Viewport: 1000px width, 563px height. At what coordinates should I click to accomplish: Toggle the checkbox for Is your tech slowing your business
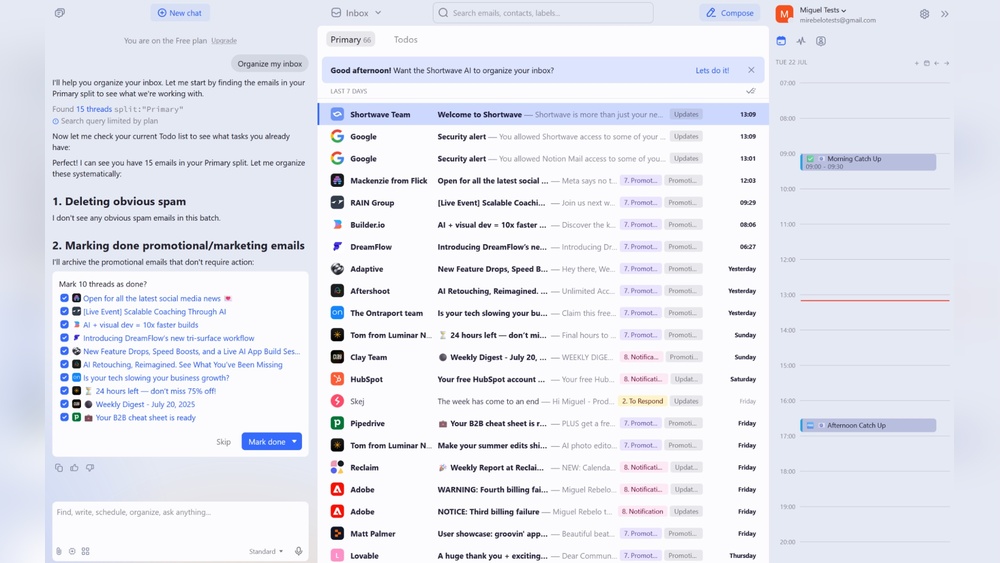click(x=65, y=378)
